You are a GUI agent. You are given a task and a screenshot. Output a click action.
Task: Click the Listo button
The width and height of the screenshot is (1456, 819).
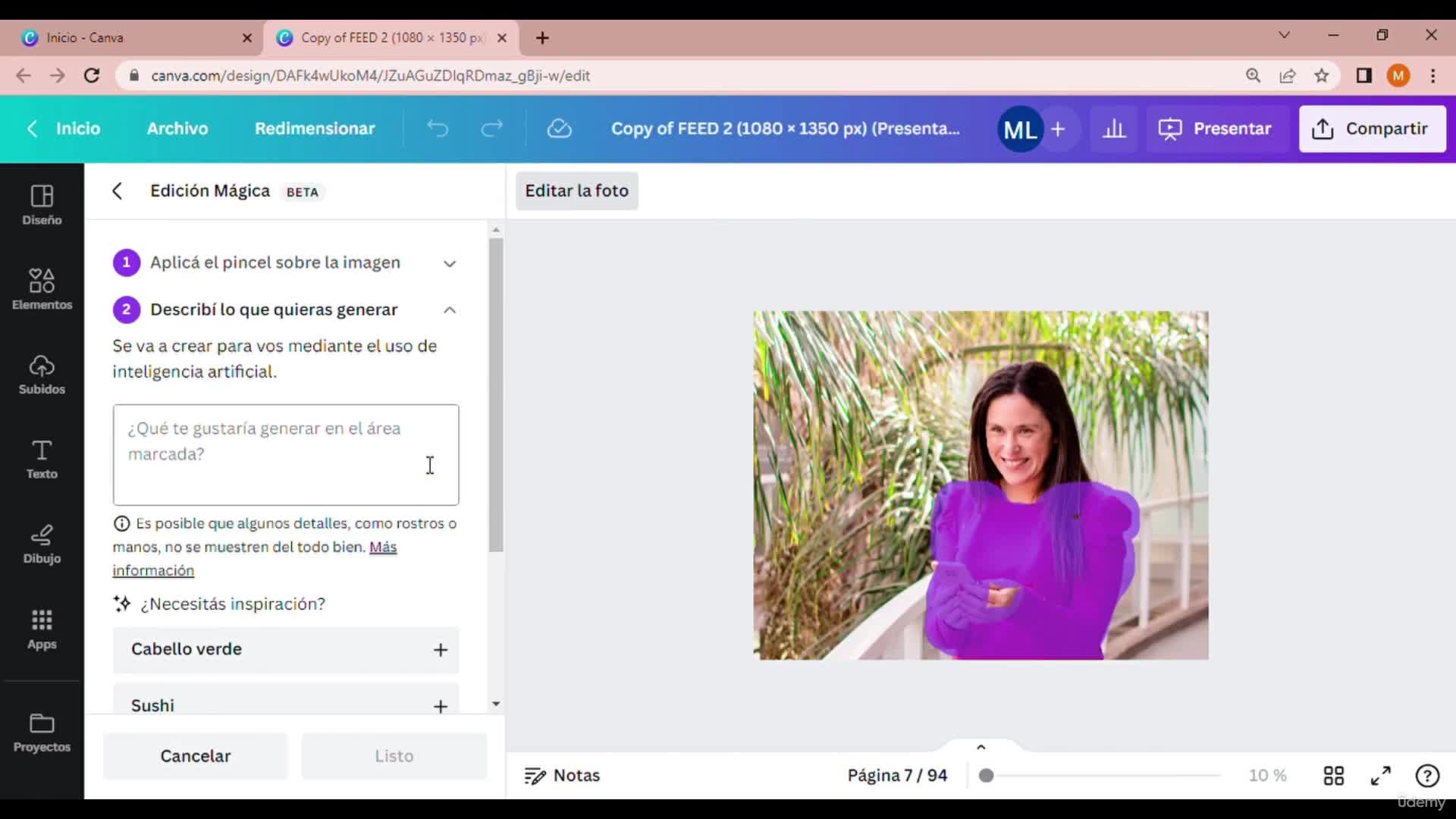coord(394,756)
